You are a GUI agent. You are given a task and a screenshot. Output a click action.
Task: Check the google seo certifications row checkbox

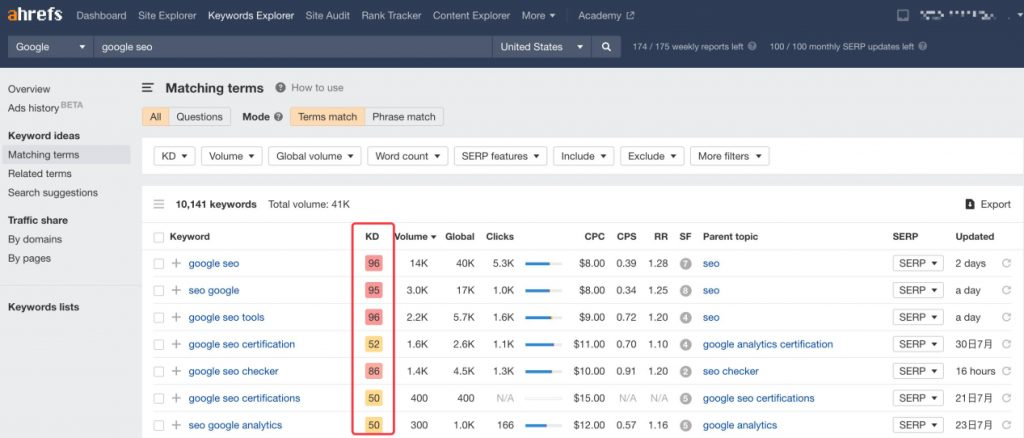[159, 398]
